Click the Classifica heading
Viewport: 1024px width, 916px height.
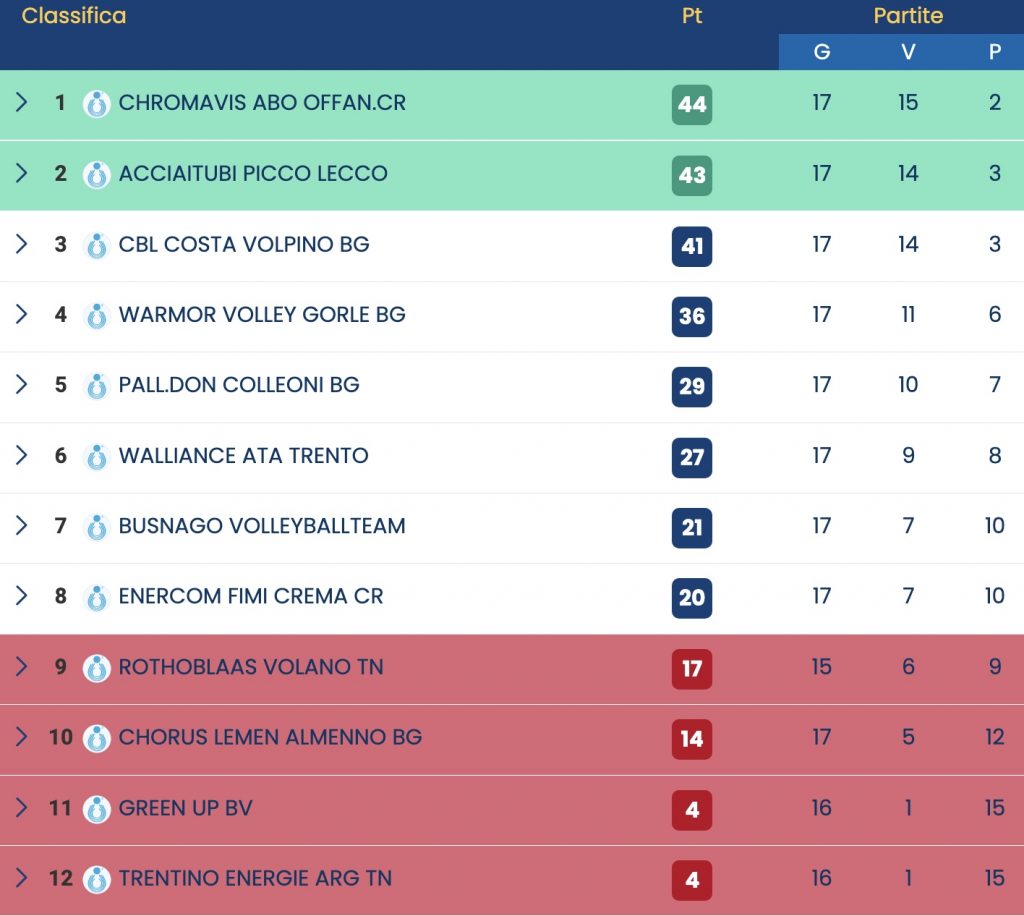pyautogui.click(x=74, y=16)
